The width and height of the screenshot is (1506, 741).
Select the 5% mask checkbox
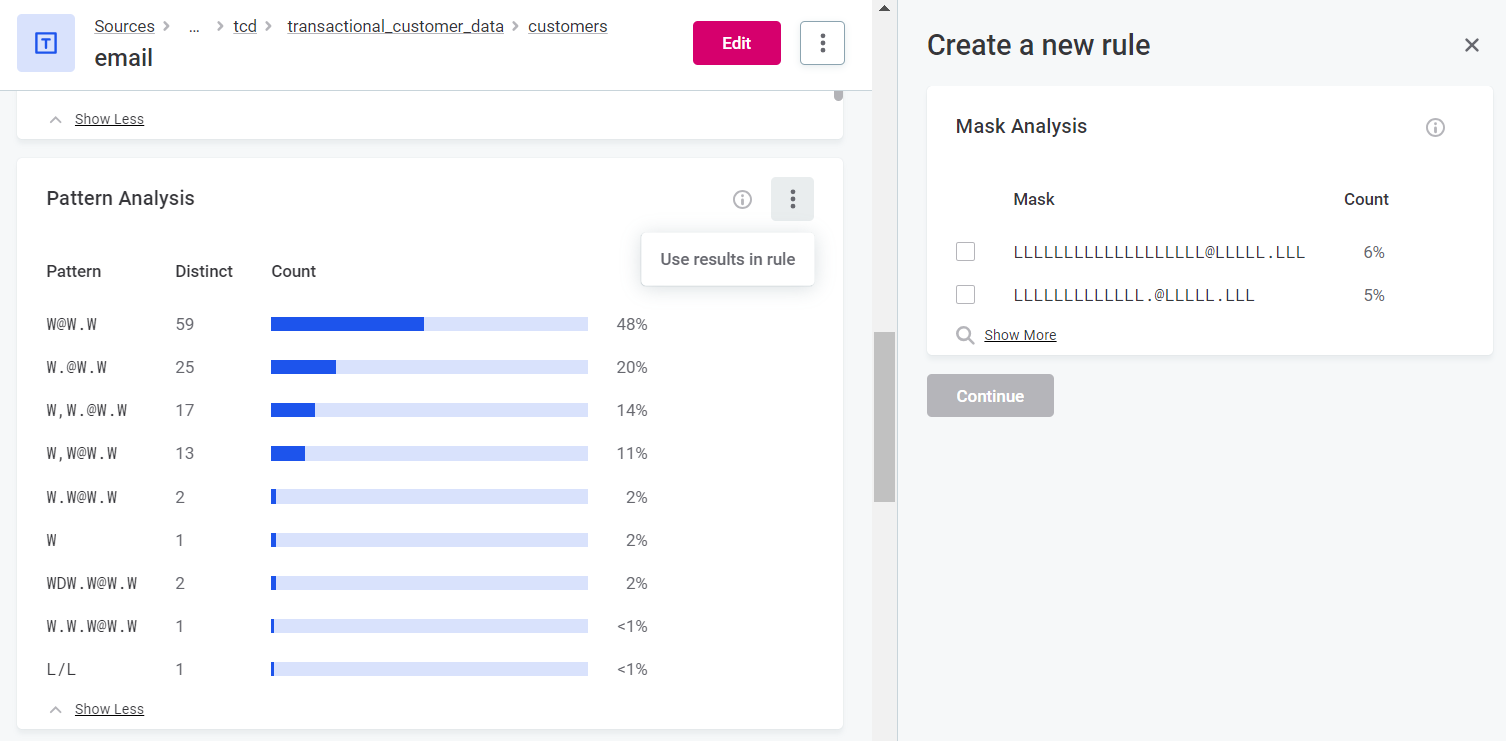tap(965, 295)
